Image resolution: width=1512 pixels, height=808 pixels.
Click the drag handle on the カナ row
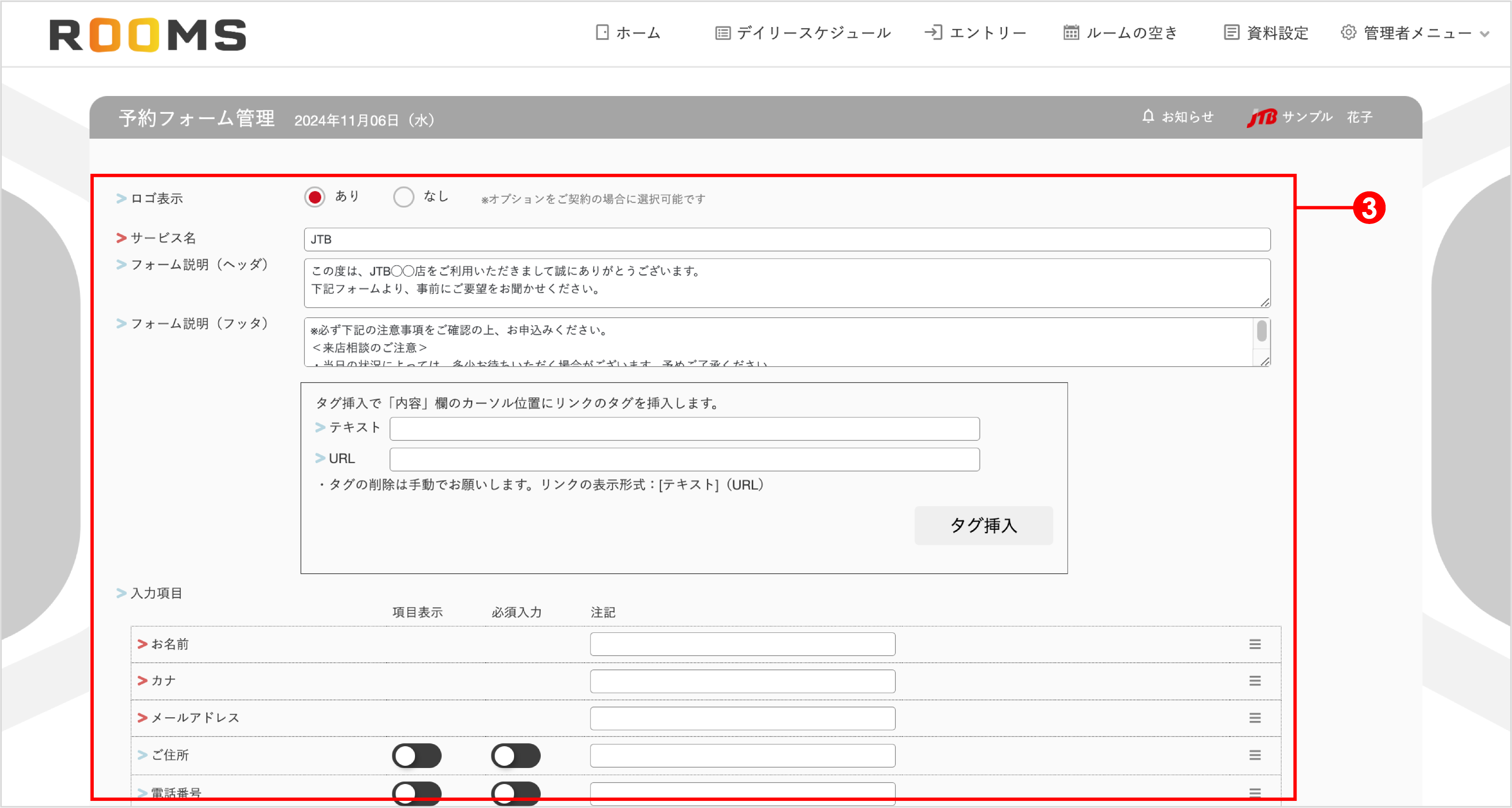1255,681
